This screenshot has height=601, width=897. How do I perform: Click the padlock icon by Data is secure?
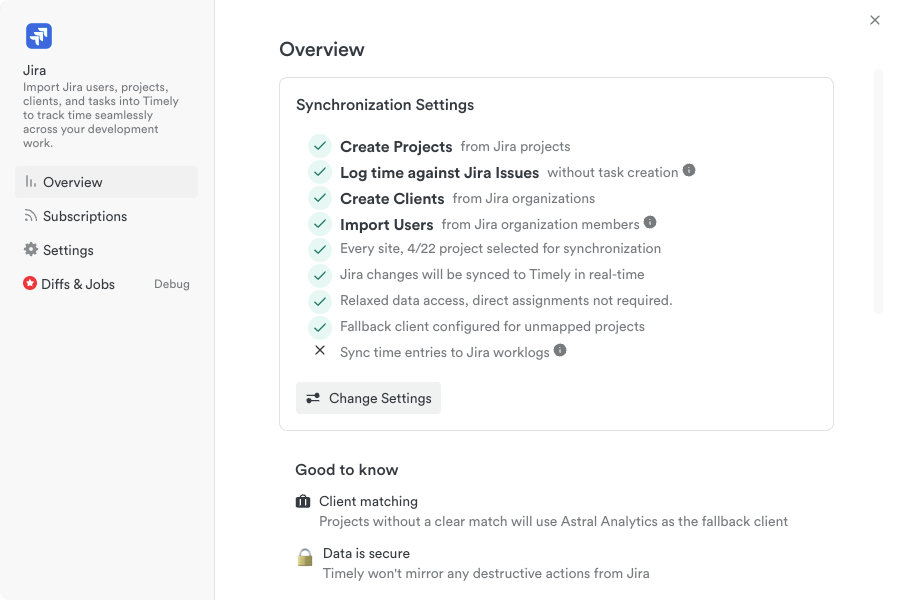(305, 556)
